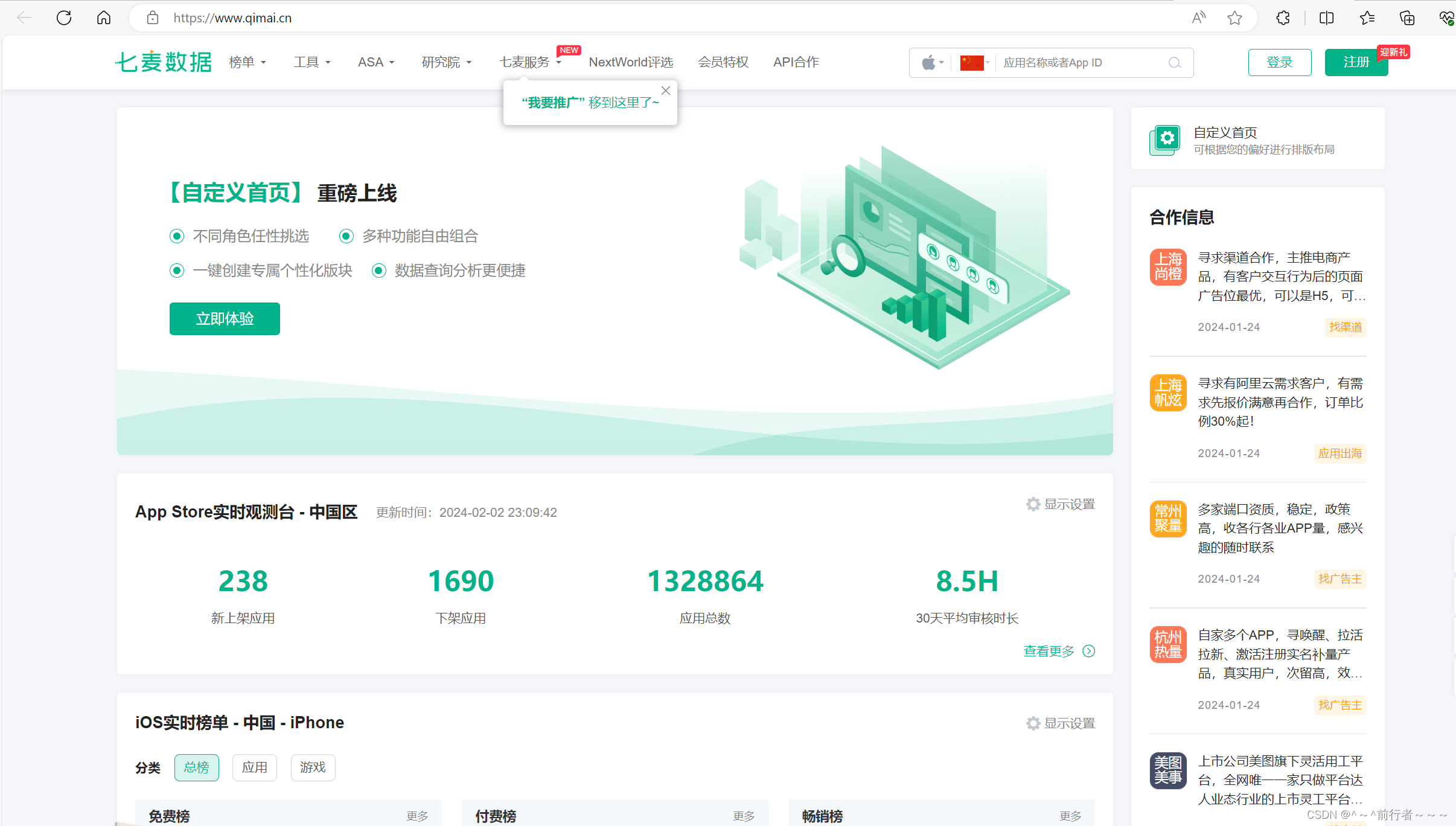Click the gear icon beside App Store 显示设置
Screen dimensions: 1456x826
pyautogui.click(x=1033, y=504)
